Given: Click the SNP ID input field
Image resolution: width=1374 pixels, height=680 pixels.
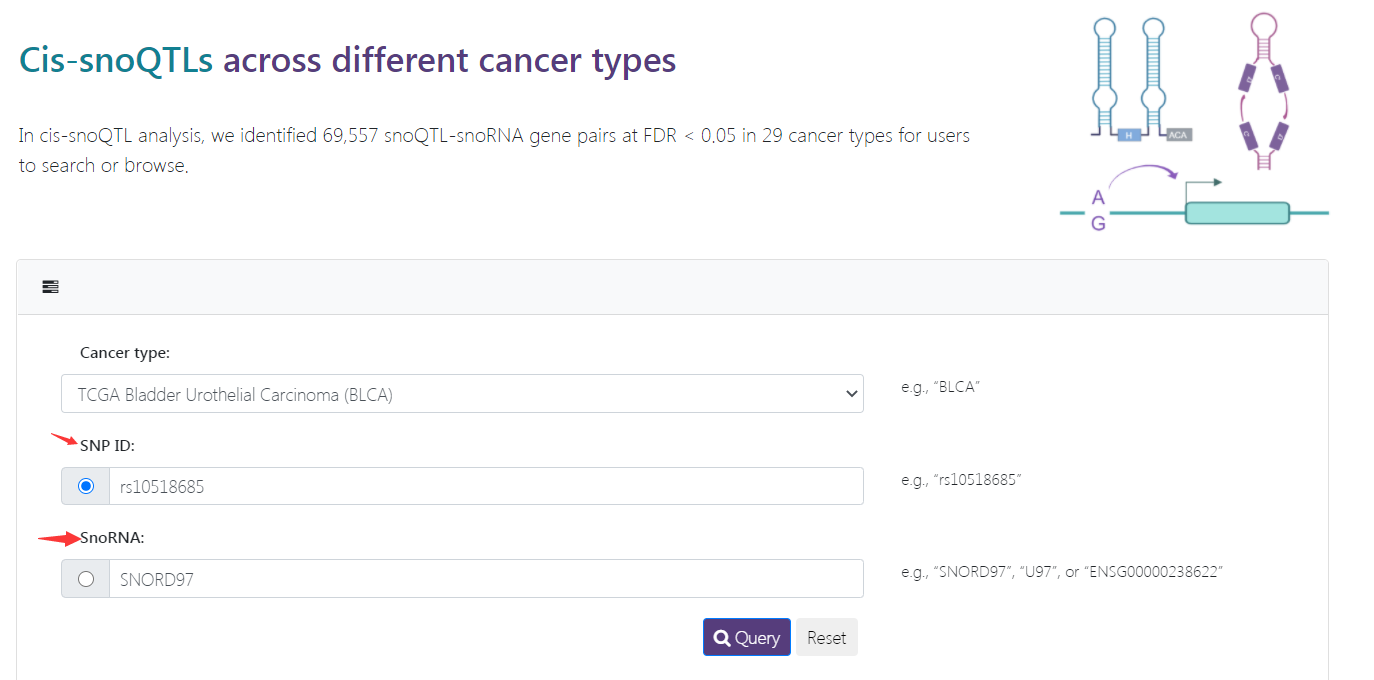Looking at the screenshot, I should tap(486, 486).
